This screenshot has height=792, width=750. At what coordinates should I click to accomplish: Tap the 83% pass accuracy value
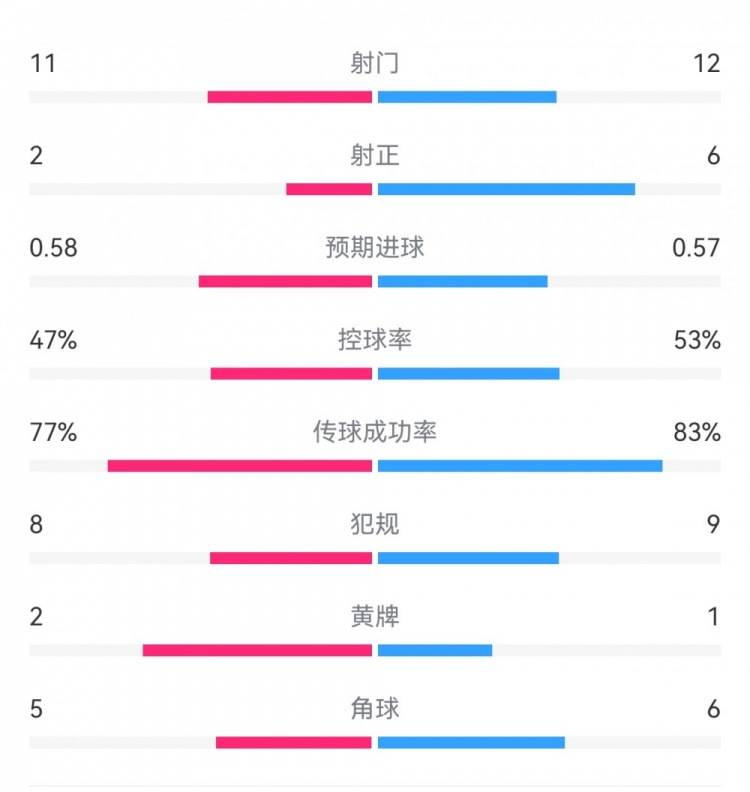coord(697,432)
